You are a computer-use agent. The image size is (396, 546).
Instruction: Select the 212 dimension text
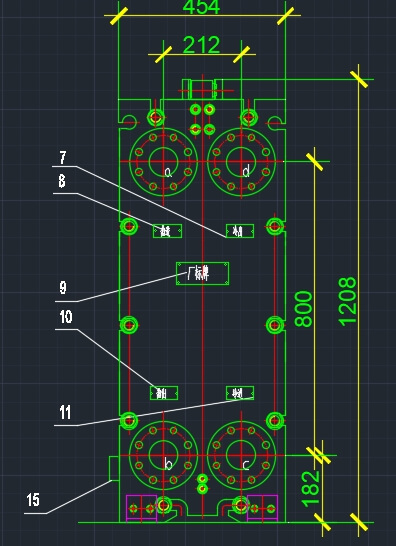tap(201, 45)
